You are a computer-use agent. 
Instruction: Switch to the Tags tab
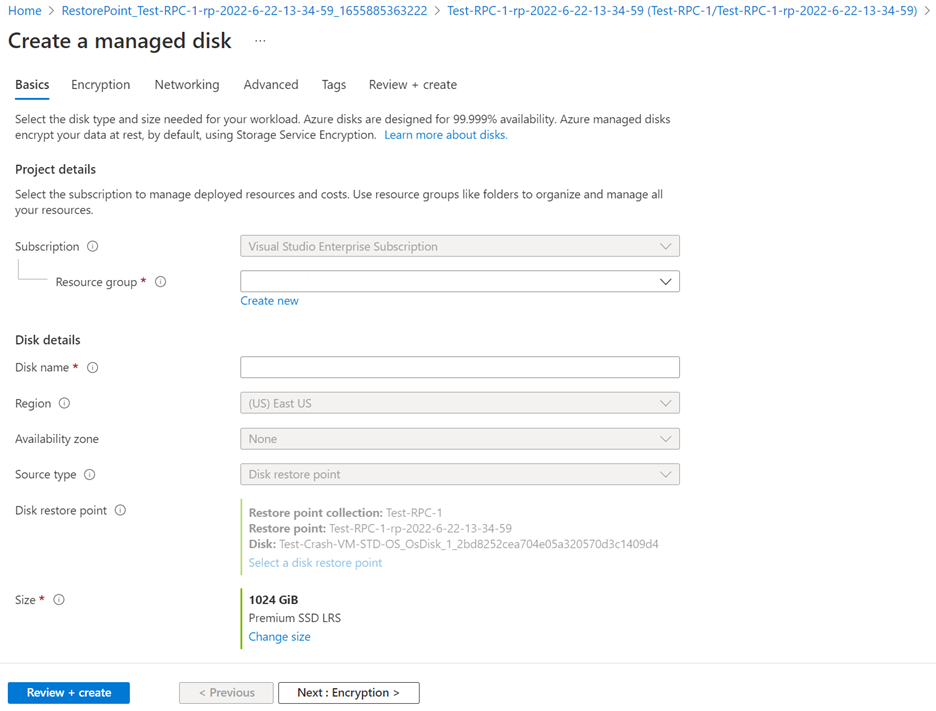tap(333, 85)
